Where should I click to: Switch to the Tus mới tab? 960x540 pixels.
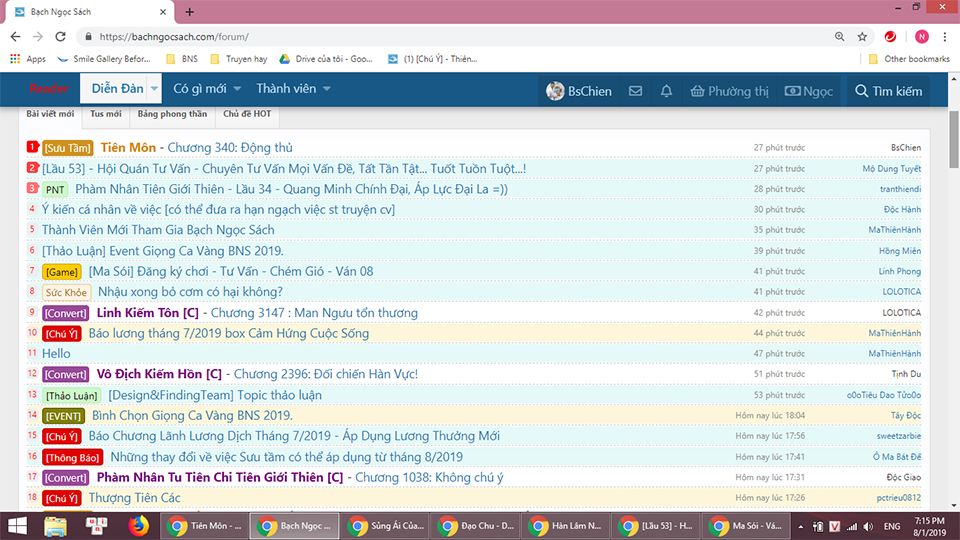(105, 114)
